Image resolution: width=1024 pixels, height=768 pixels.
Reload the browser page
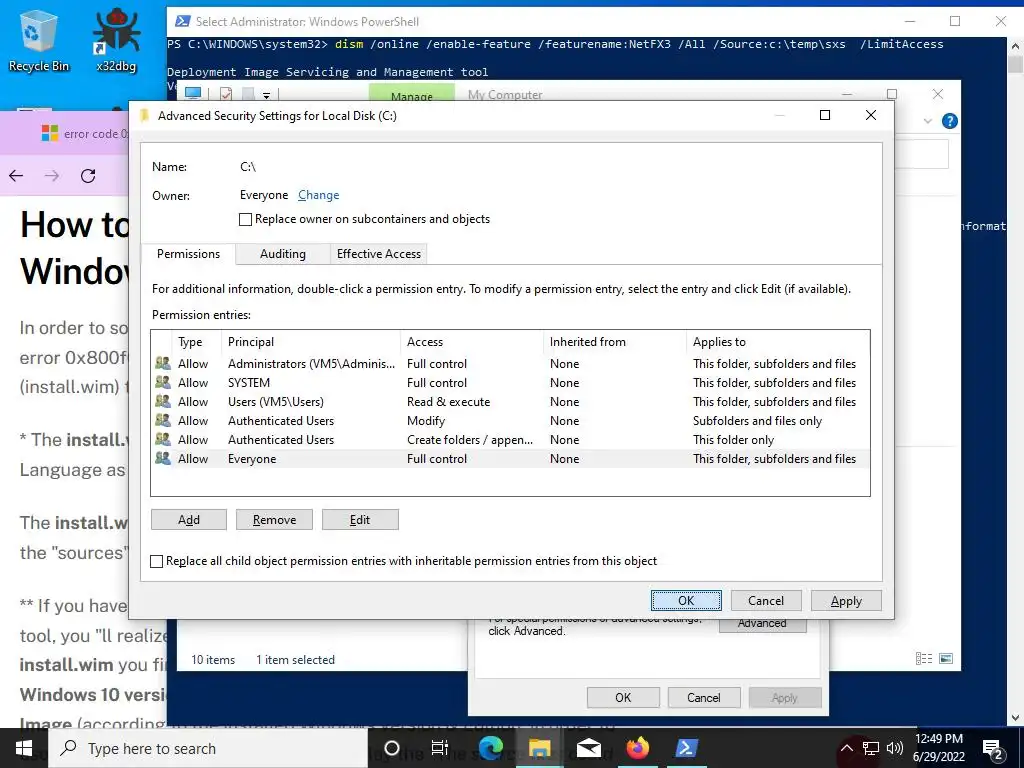[88, 176]
